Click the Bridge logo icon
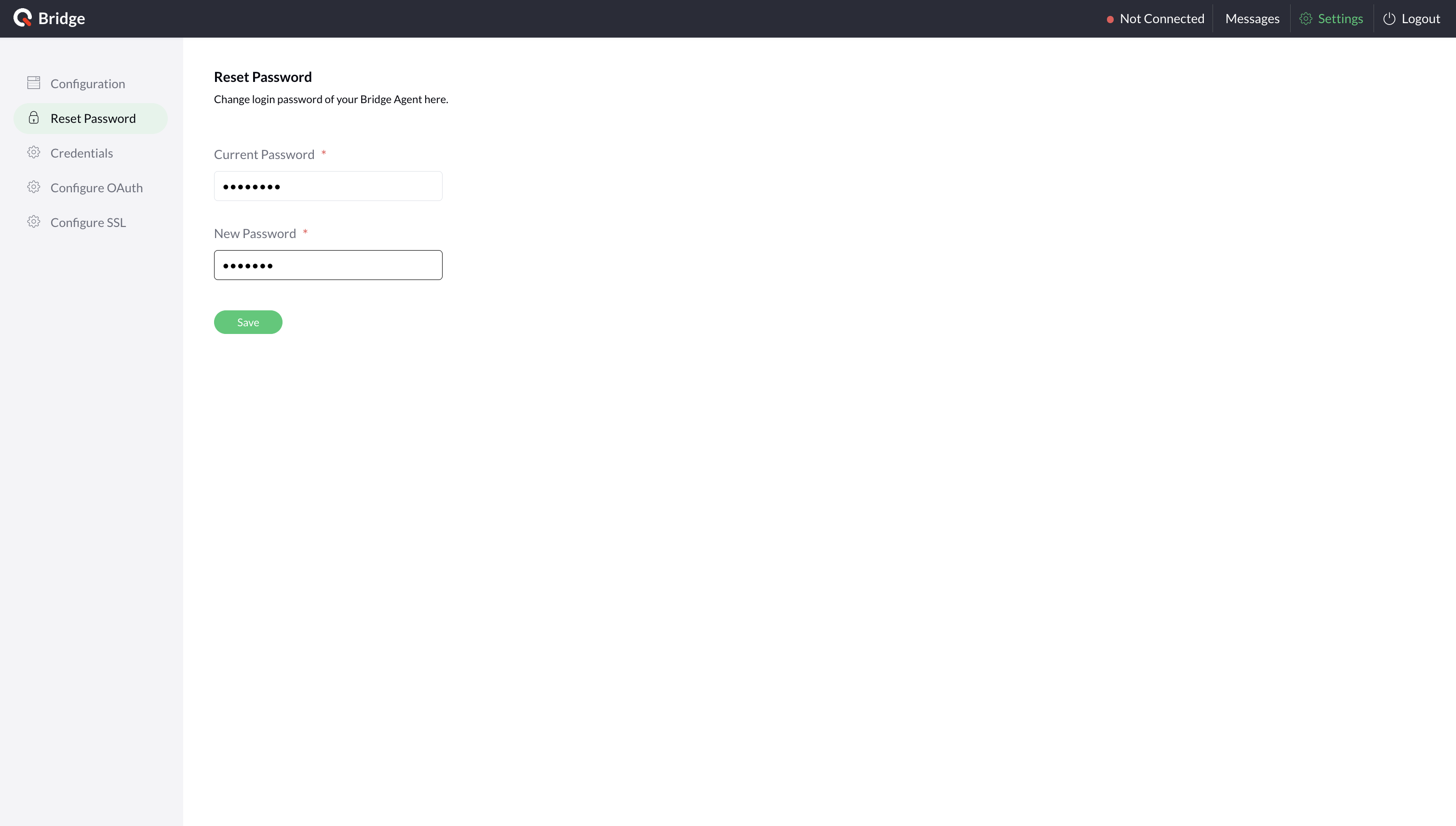Viewport: 1456px width, 826px height. click(x=23, y=18)
